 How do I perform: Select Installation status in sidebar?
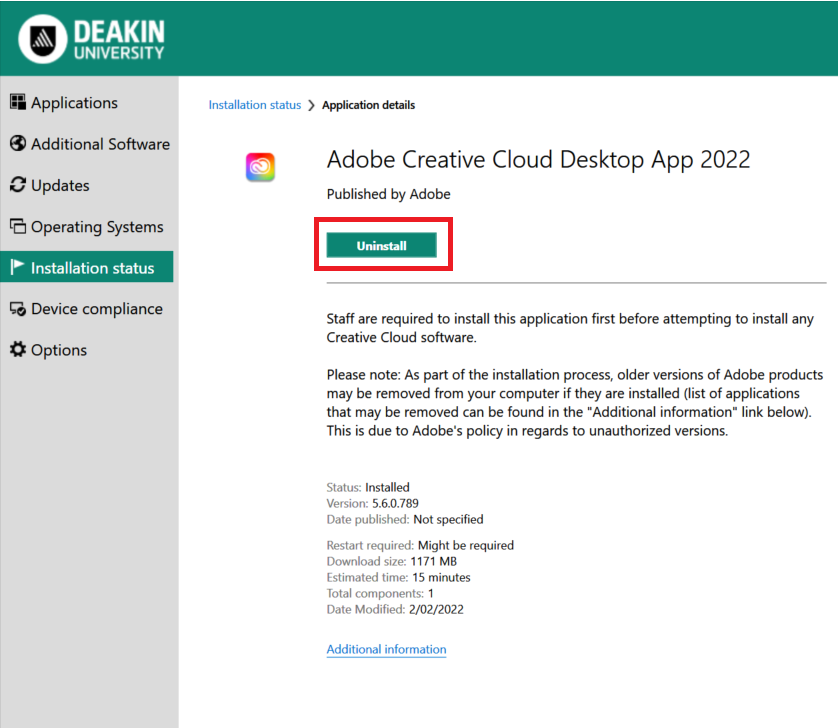coord(87,267)
